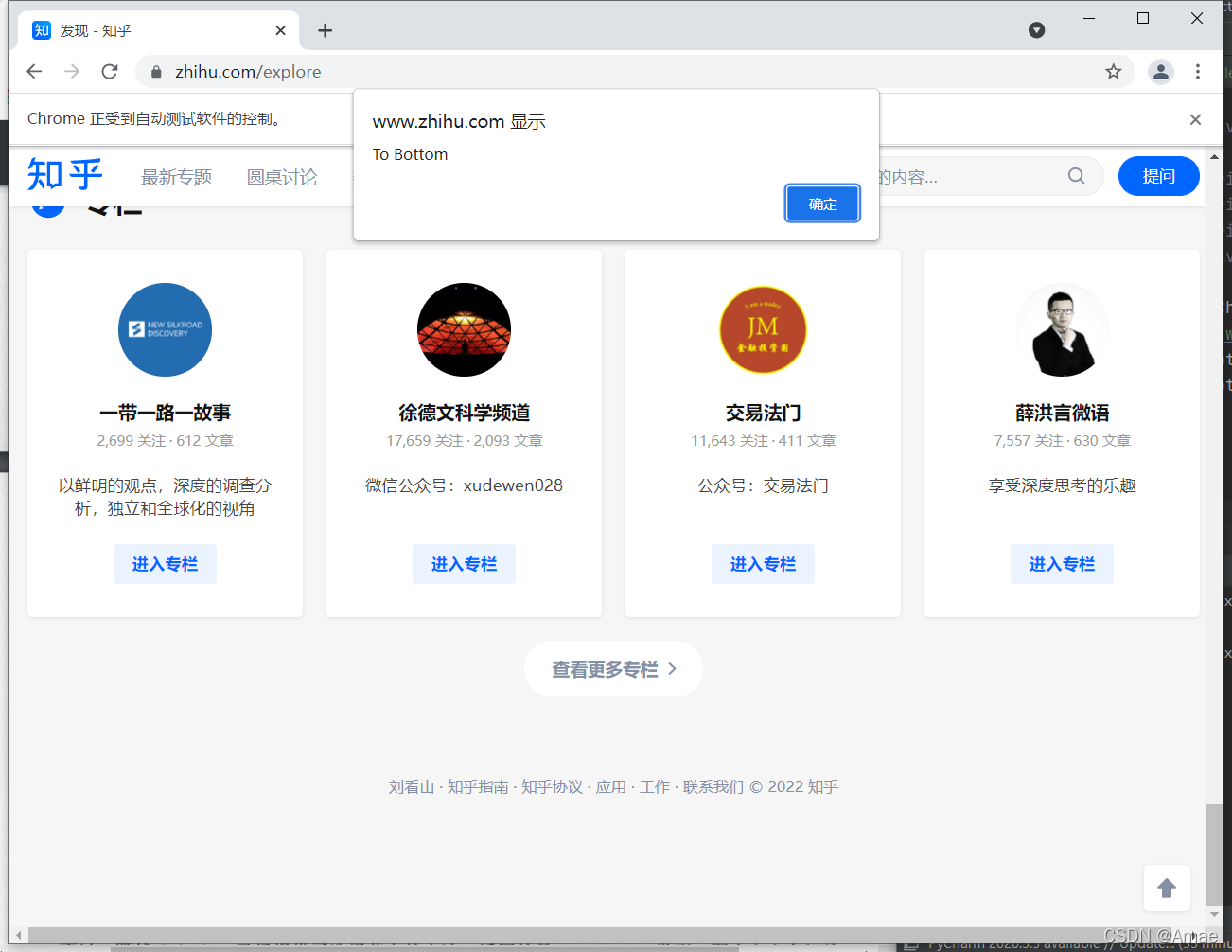Viewport: 1232px width, 952px height.
Task: Enter the 一带一路一故事 column
Action: pyautogui.click(x=165, y=564)
